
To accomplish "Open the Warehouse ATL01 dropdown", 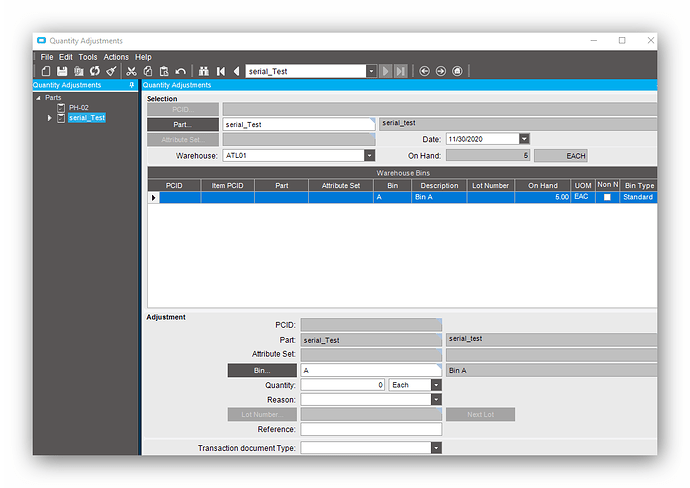I will click(370, 155).
